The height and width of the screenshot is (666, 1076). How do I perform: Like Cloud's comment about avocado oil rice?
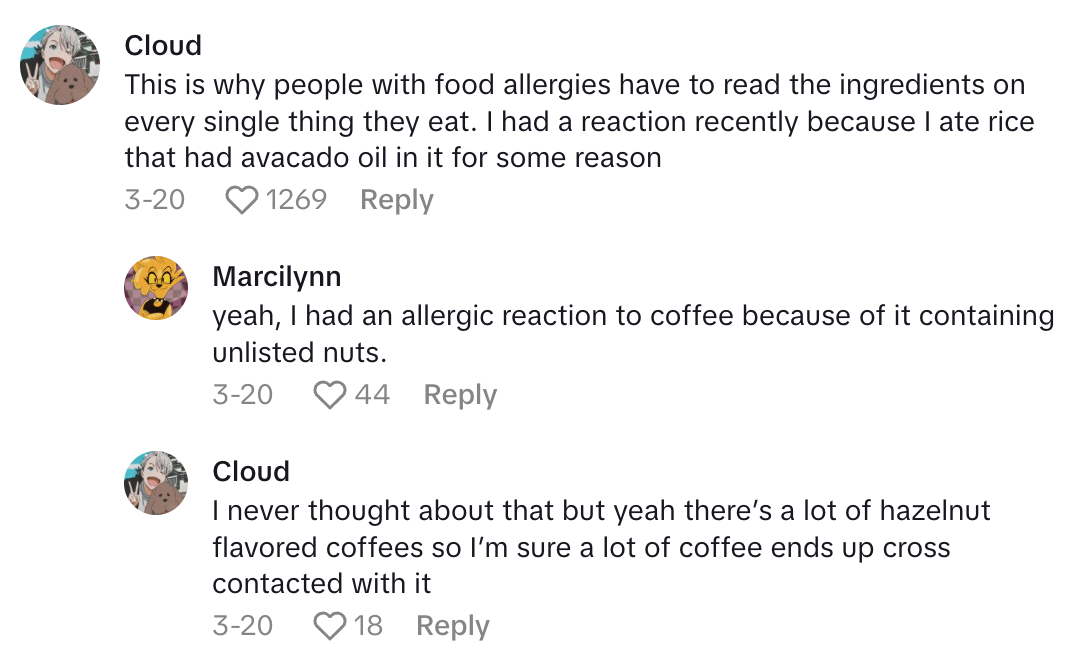tap(241, 201)
